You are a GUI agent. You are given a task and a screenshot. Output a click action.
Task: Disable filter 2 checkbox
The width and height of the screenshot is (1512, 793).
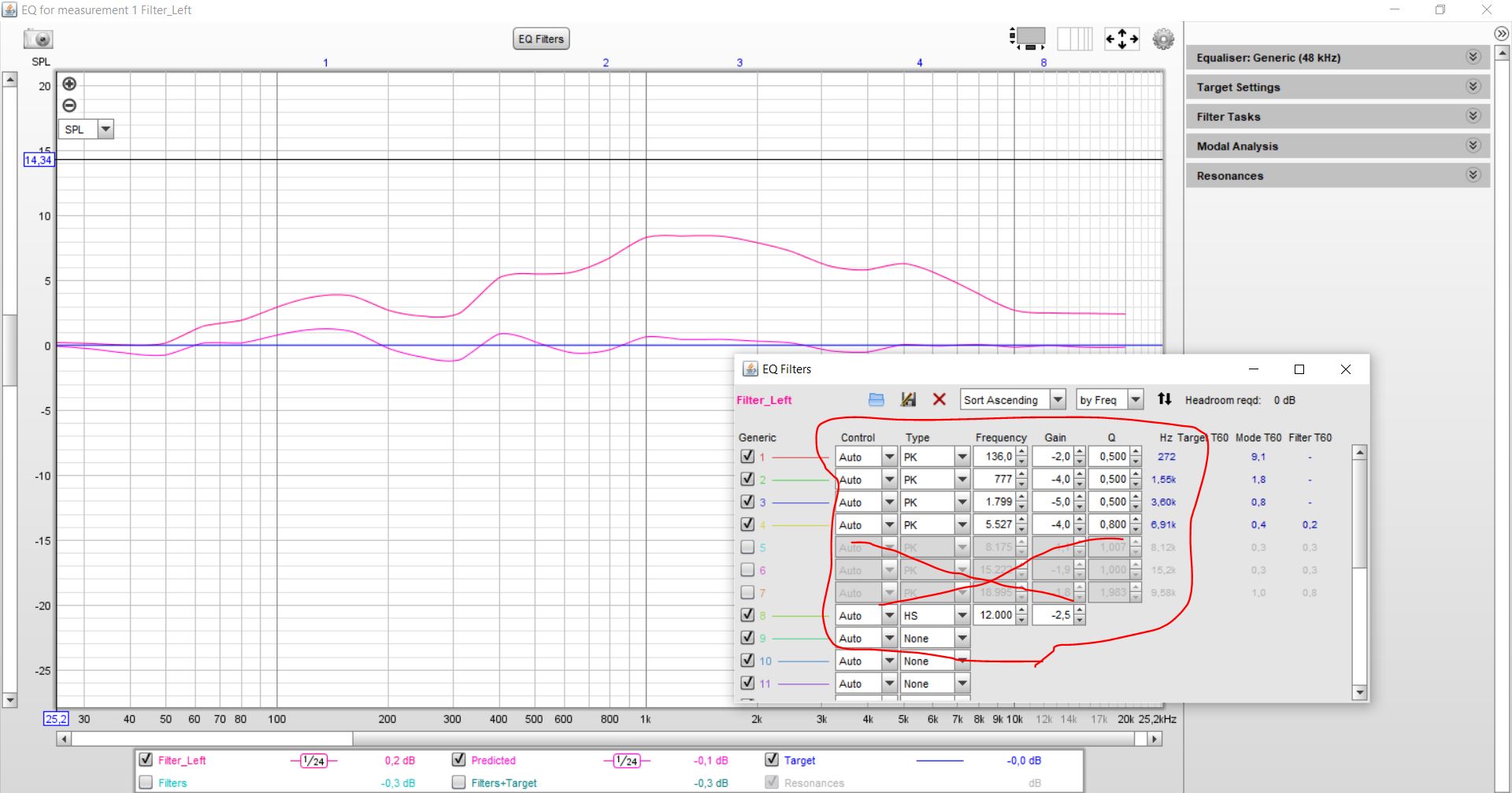click(747, 479)
